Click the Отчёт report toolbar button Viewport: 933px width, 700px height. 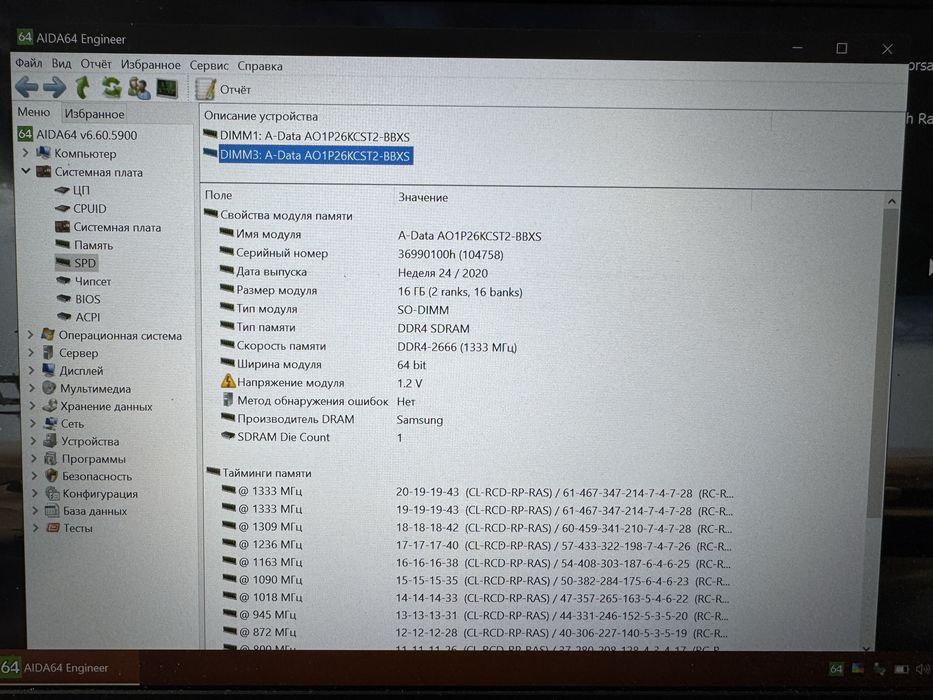click(223, 89)
